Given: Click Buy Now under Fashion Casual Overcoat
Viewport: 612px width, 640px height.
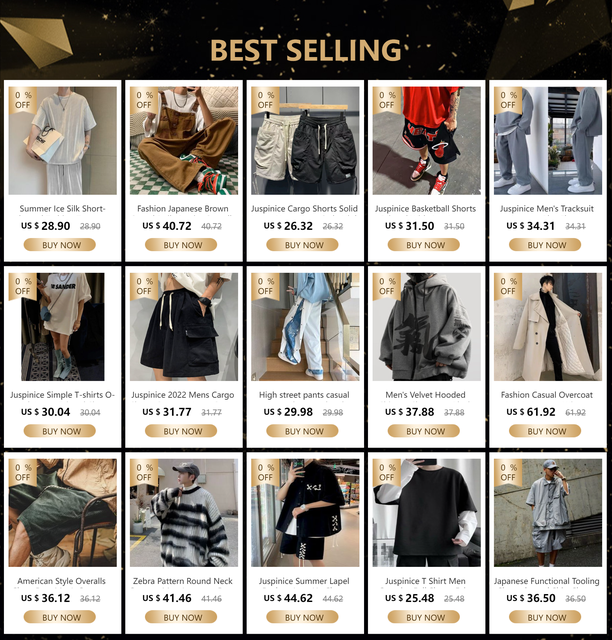Looking at the screenshot, I should [x=545, y=431].
